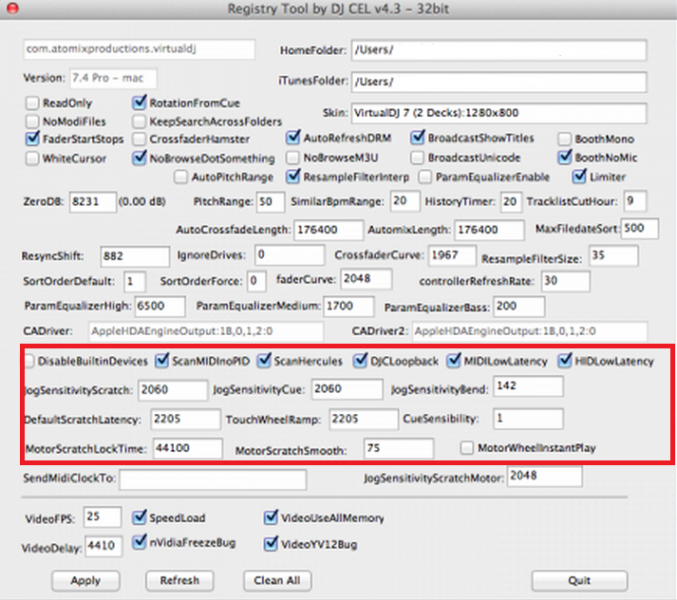
Task: Click the ParamEqualizerHigh field
Action: click(160, 306)
